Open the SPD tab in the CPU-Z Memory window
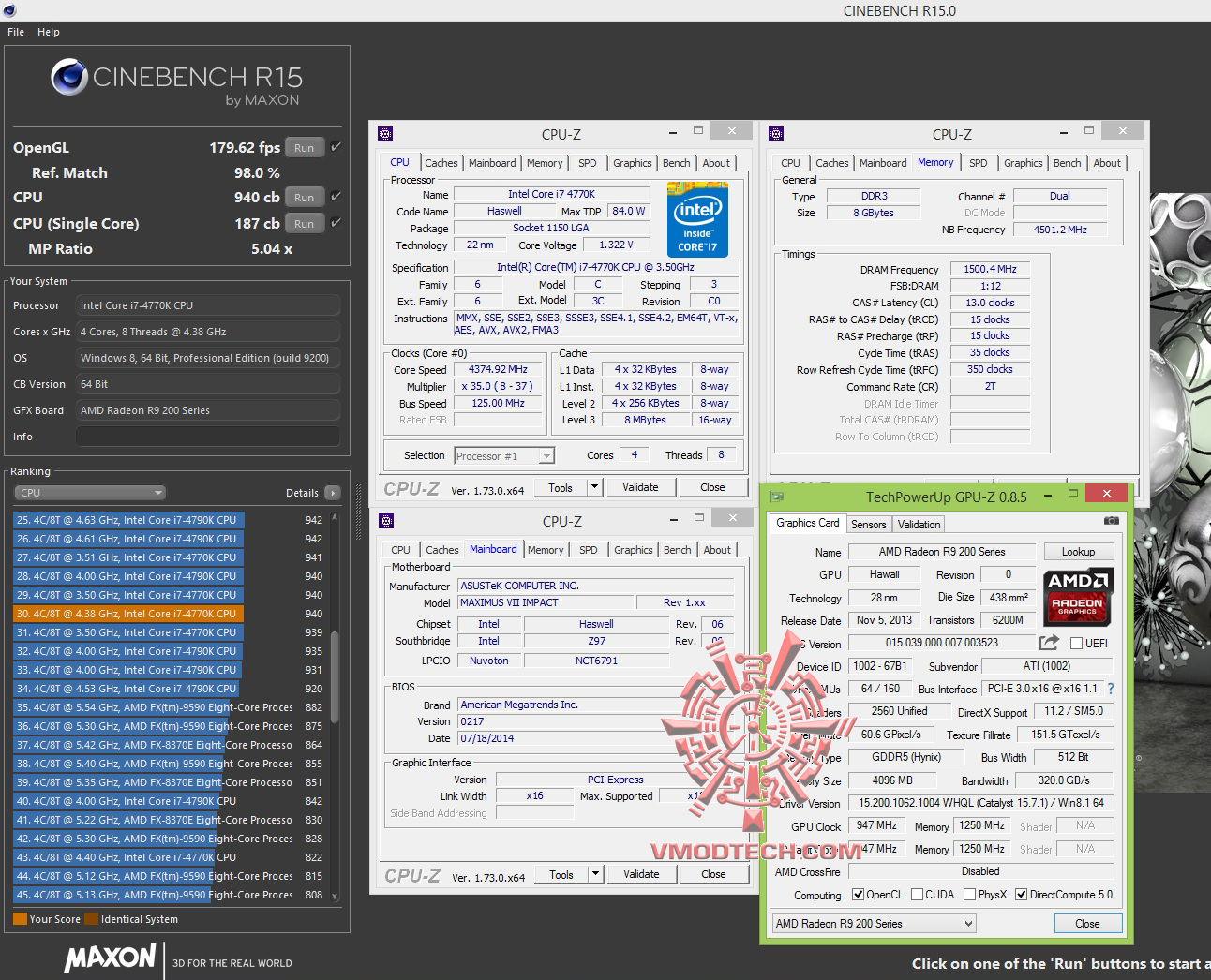 coord(979,163)
